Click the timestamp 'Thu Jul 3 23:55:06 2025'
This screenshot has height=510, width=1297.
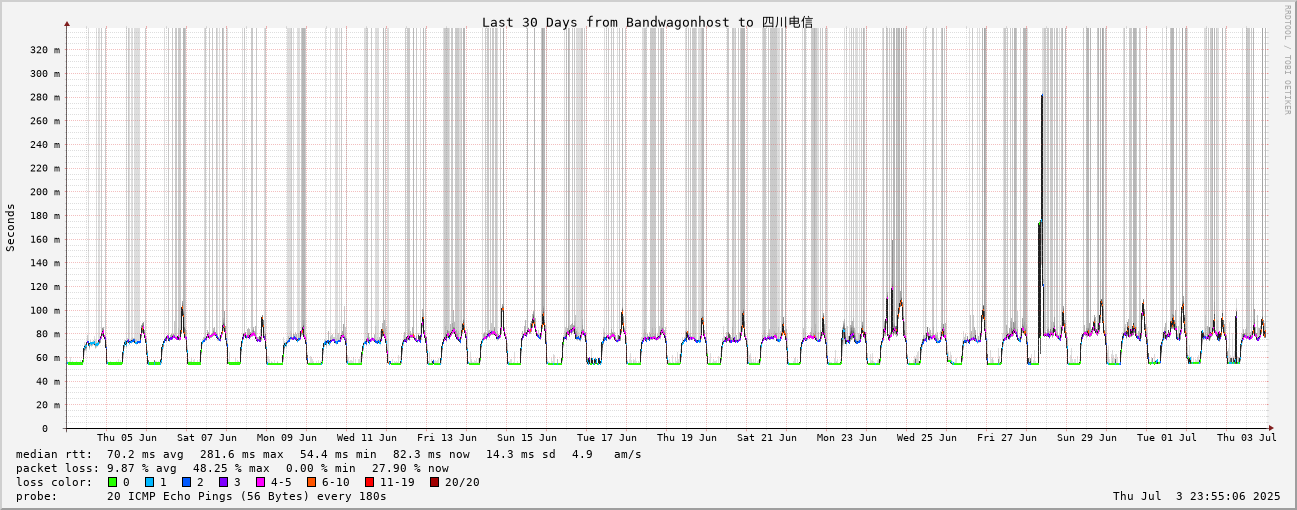pyautogui.click(x=1196, y=496)
